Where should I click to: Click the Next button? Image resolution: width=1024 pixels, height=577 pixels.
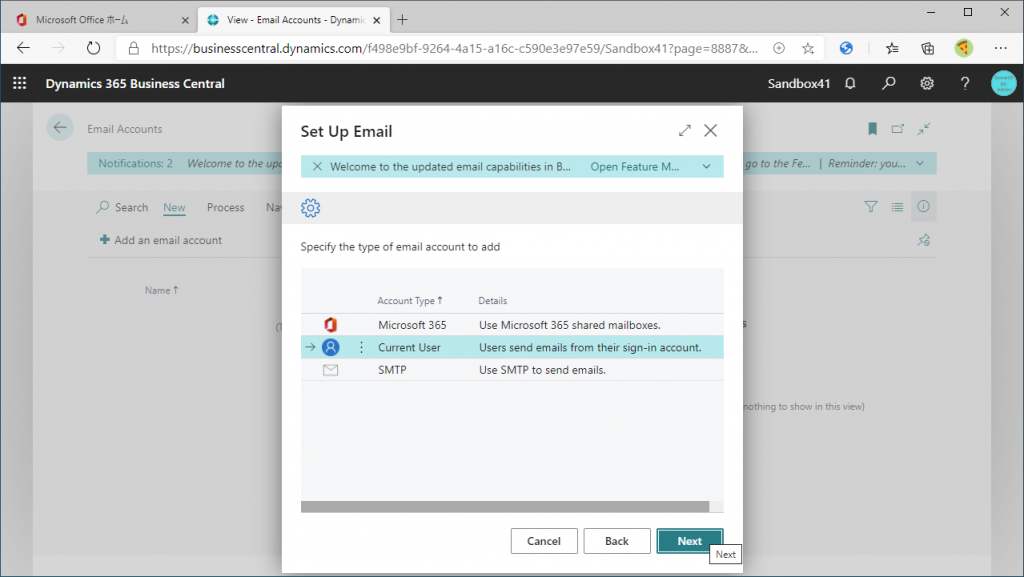pos(690,541)
